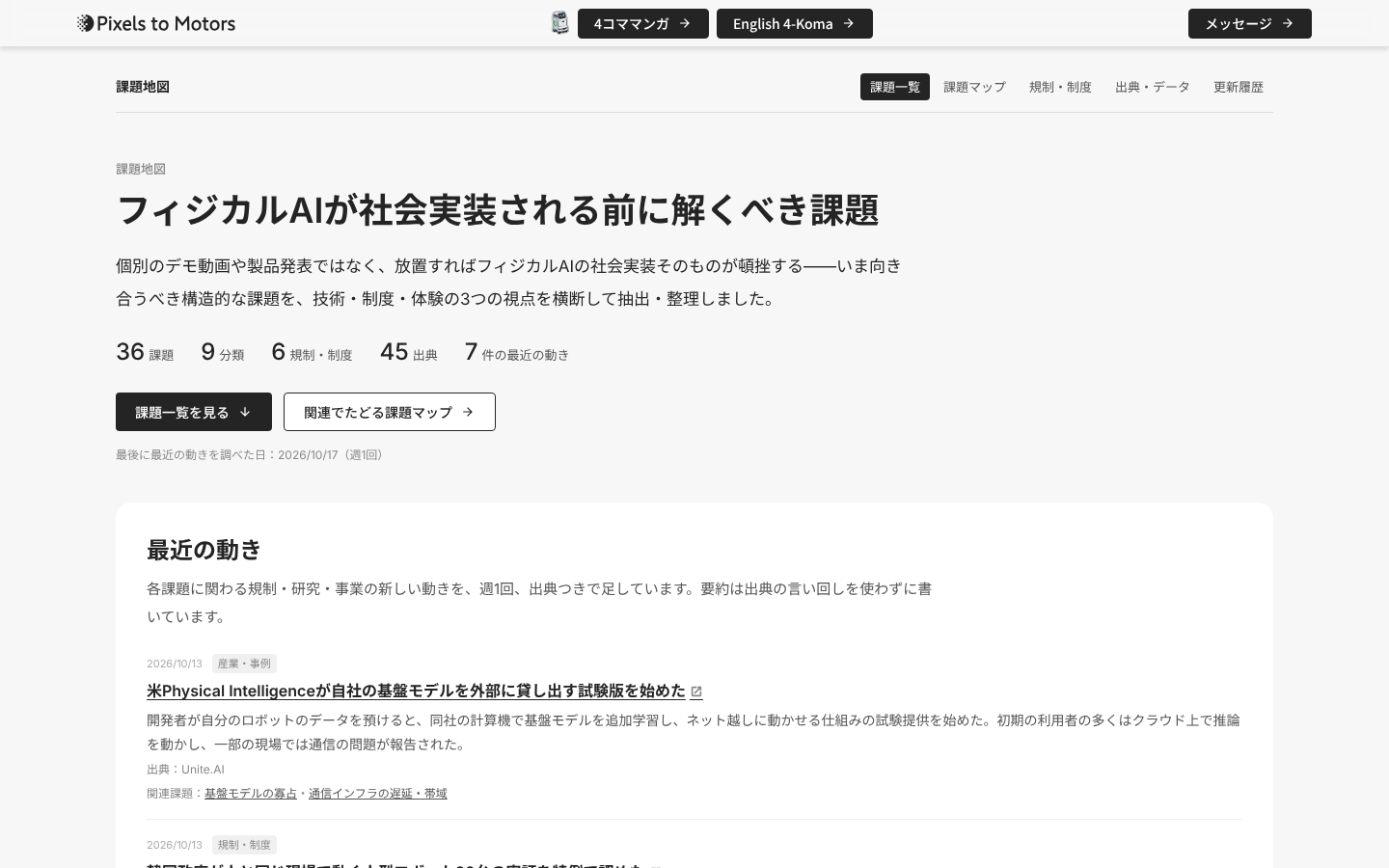Click external-link icon beside Physical Intelligence headline
Image resolution: width=1389 pixels, height=868 pixels.
click(696, 692)
